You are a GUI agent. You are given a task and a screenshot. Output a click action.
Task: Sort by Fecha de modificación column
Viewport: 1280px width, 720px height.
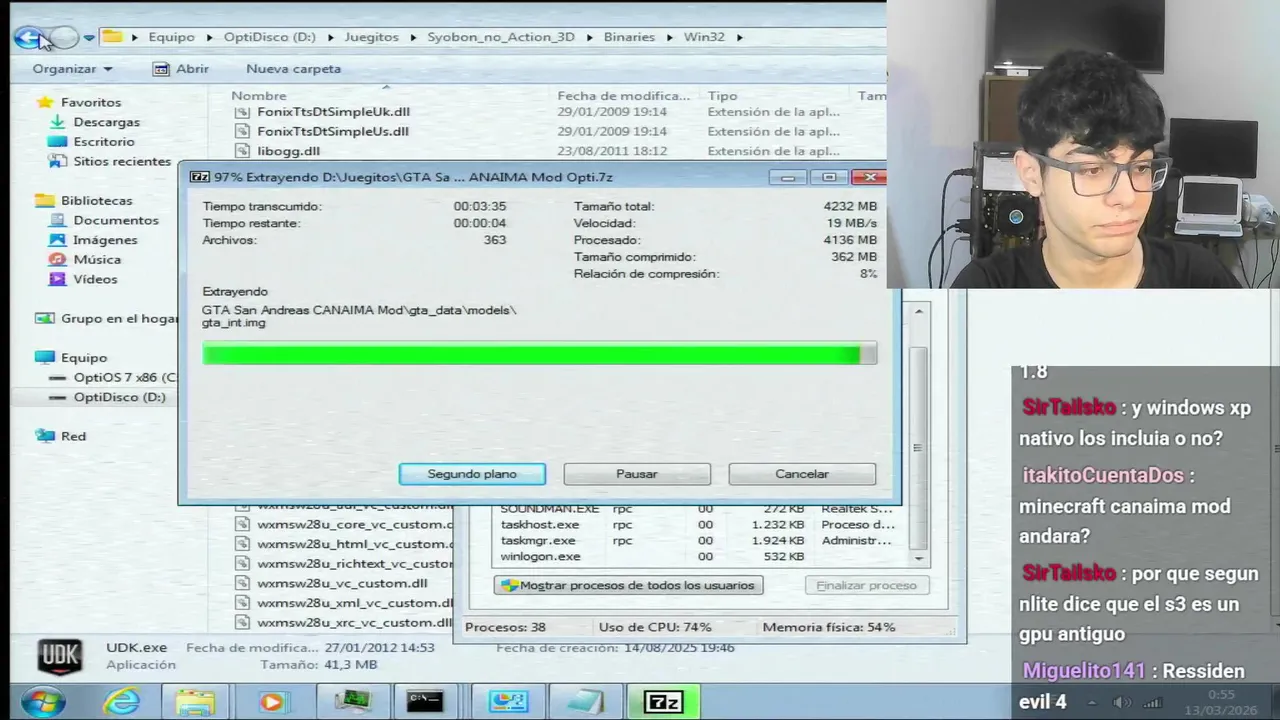[x=623, y=96]
